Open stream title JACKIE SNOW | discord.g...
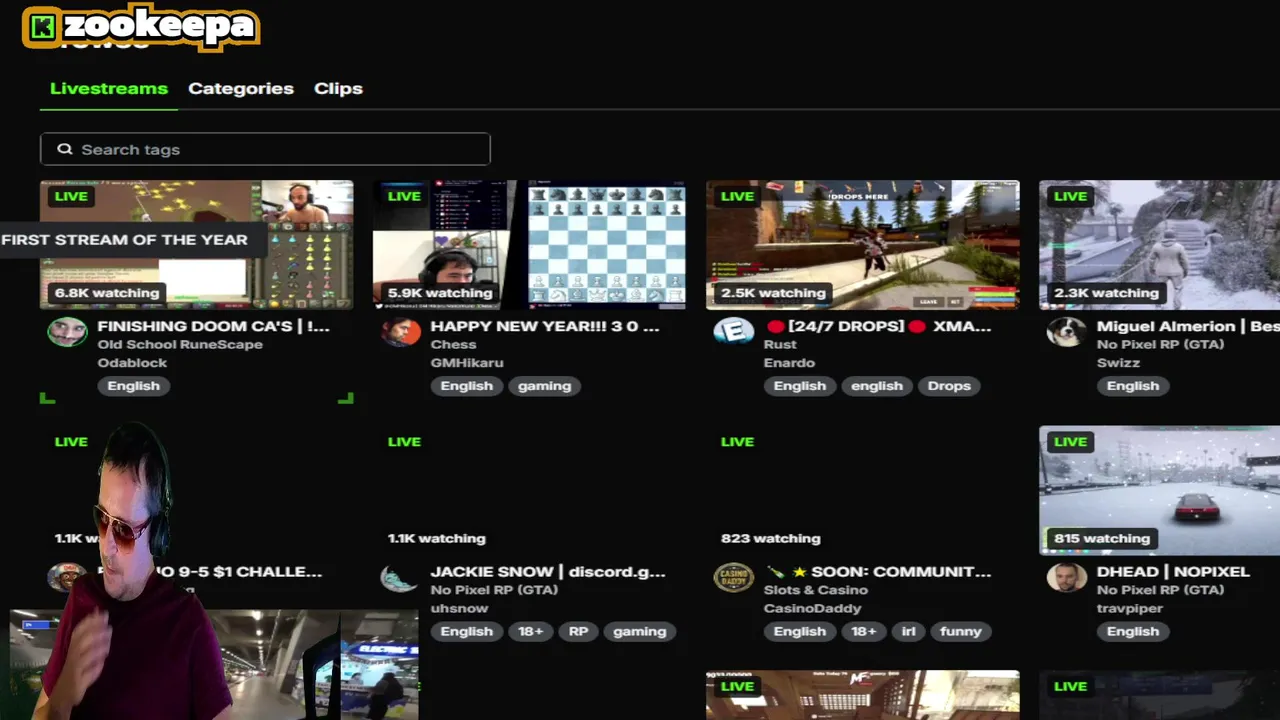The width and height of the screenshot is (1280, 720). point(548,572)
